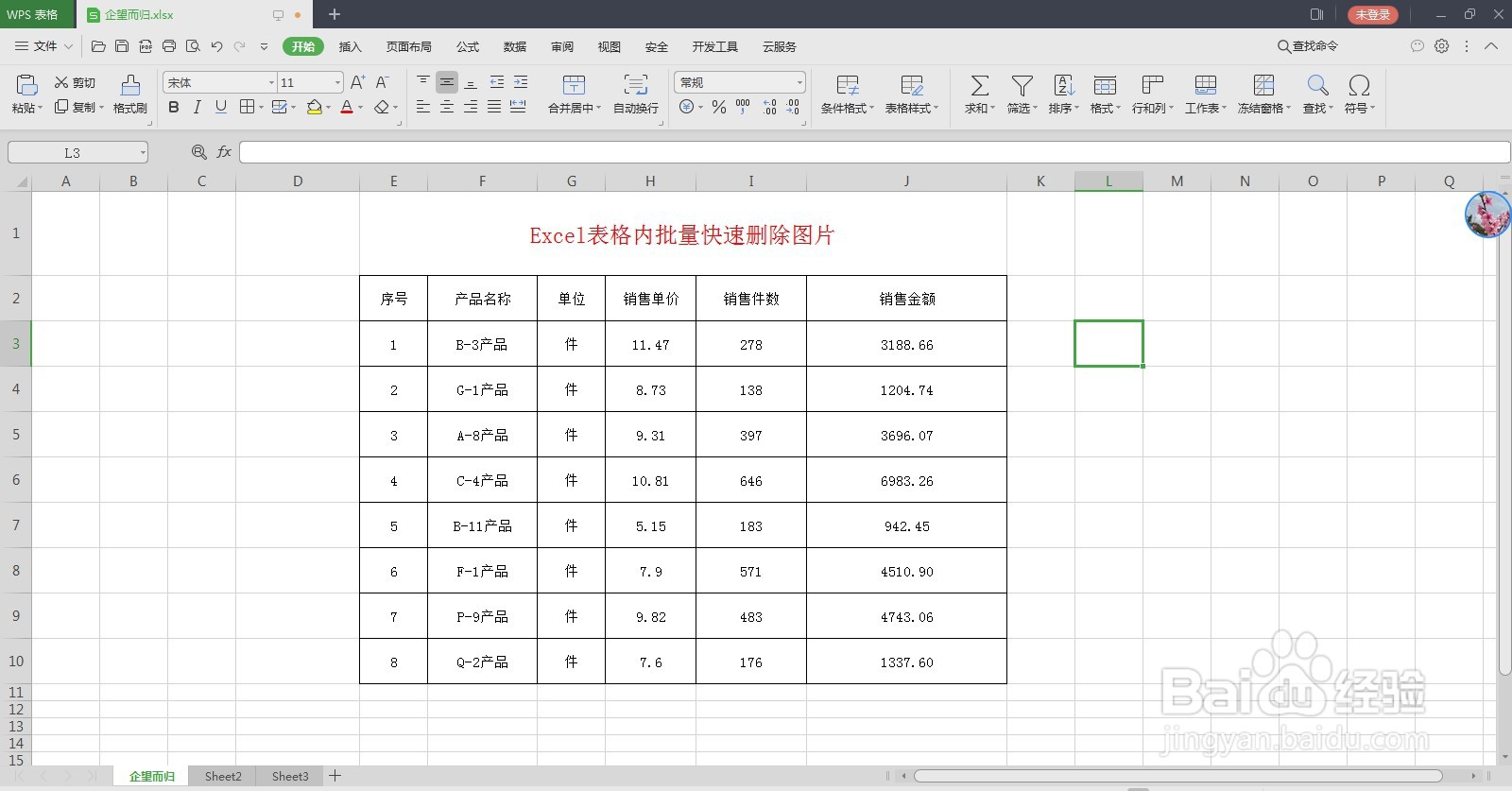1512x791 pixels.
Task: Click the 查找命令 search command box
Action: tap(1308, 45)
